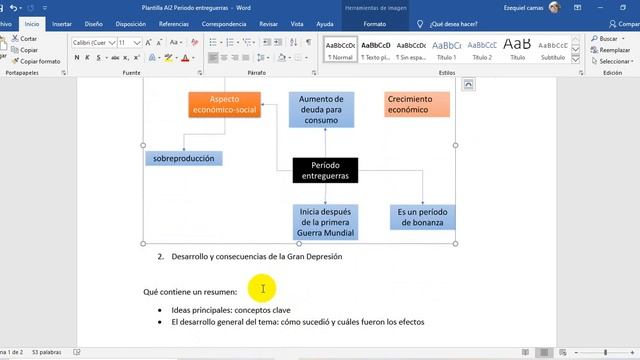Decrease indent icon in Párrafo group
The width and height of the screenshot is (640, 360).
click(x=267, y=42)
